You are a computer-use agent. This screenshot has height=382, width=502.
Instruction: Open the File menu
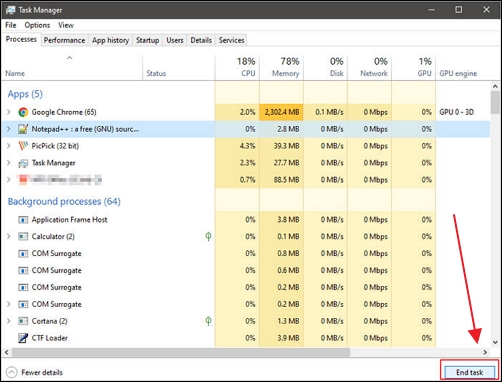(11, 25)
